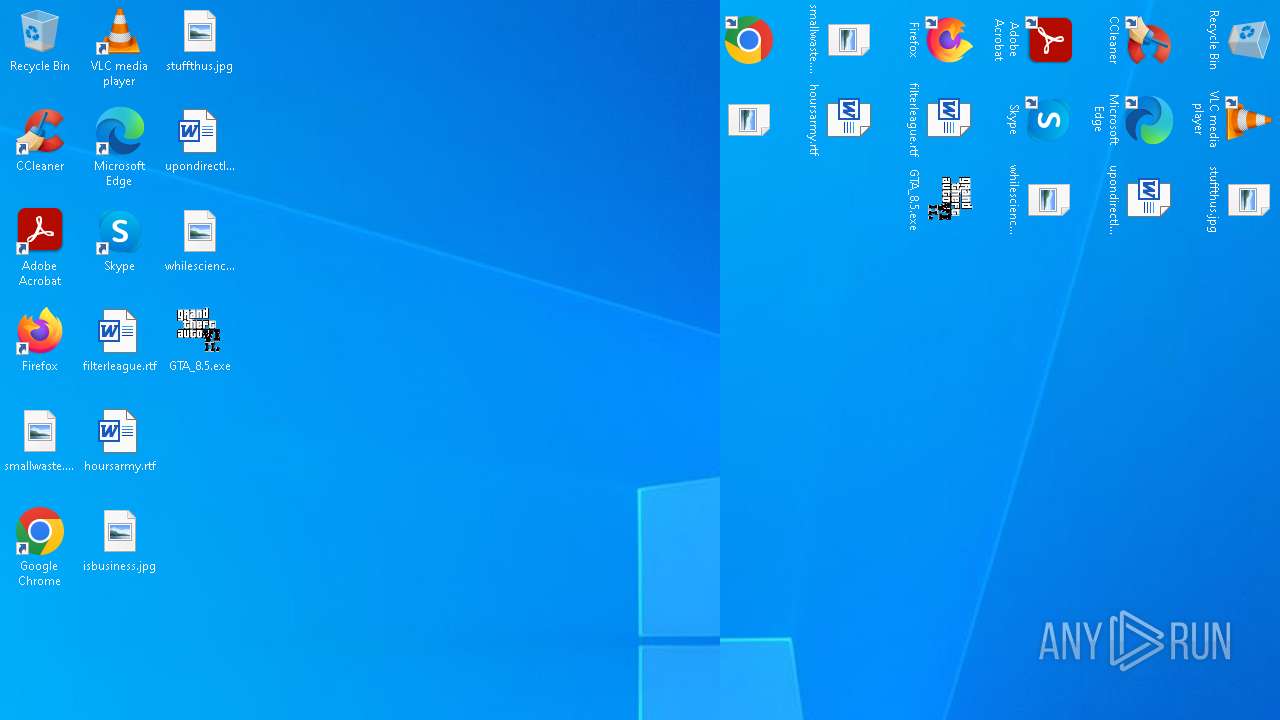1280x720 pixels.
Task: Click the sideways-rotated hoursarmy.rtf icon
Action: (x=849, y=119)
